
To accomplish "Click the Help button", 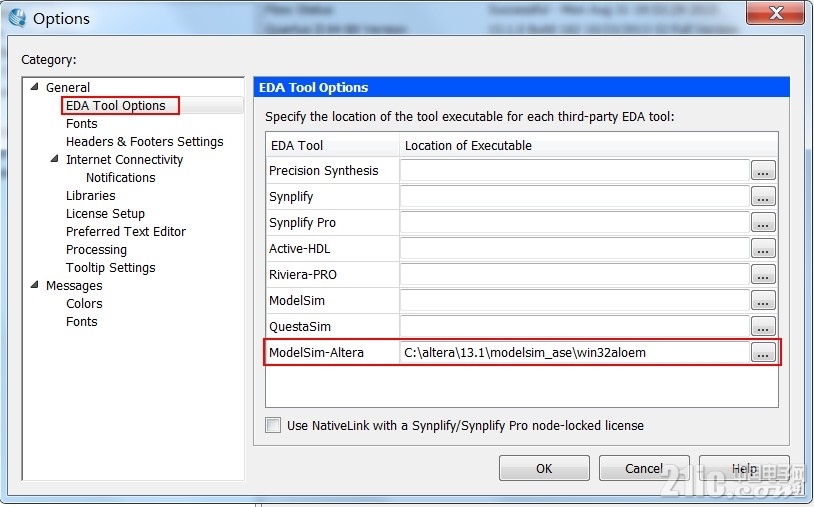I will (744, 468).
